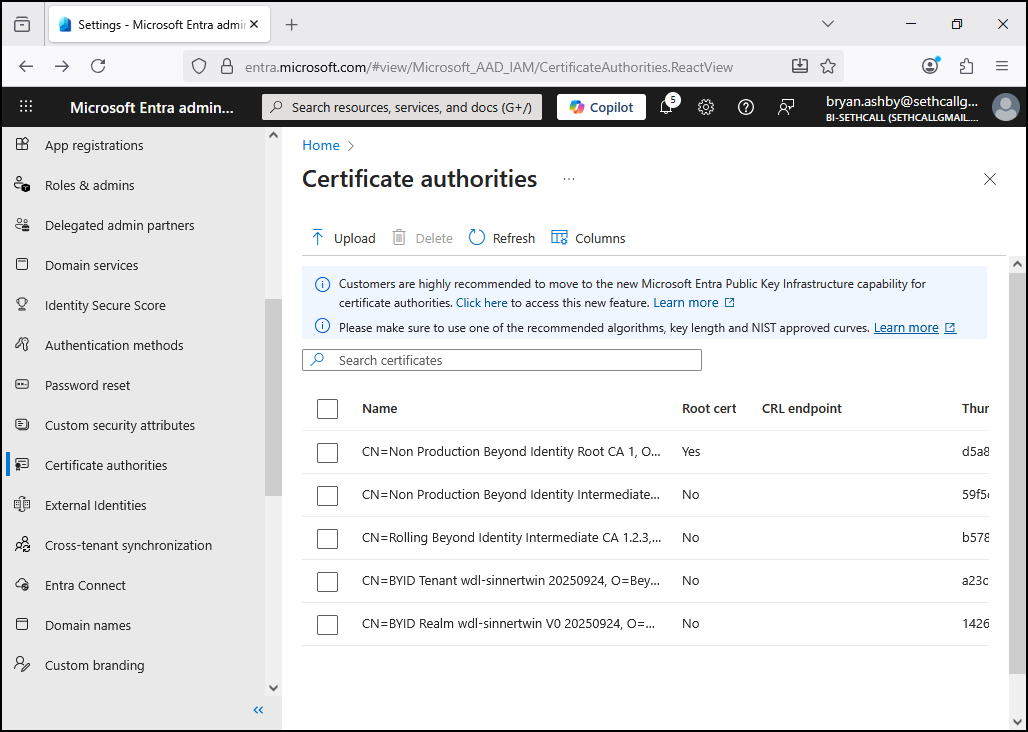Open the Copilot assistant
The width and height of the screenshot is (1028, 732).
(601, 107)
